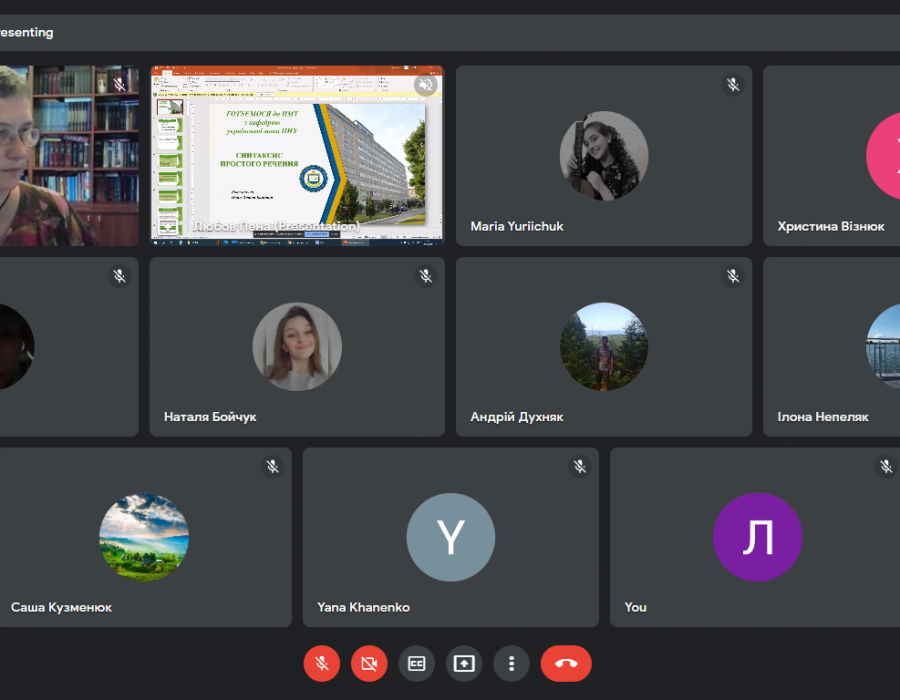Viewport: 900px width, 700px height.
Task: Click muted mic icon on Наталя Бойчук tile
Action: [426, 276]
